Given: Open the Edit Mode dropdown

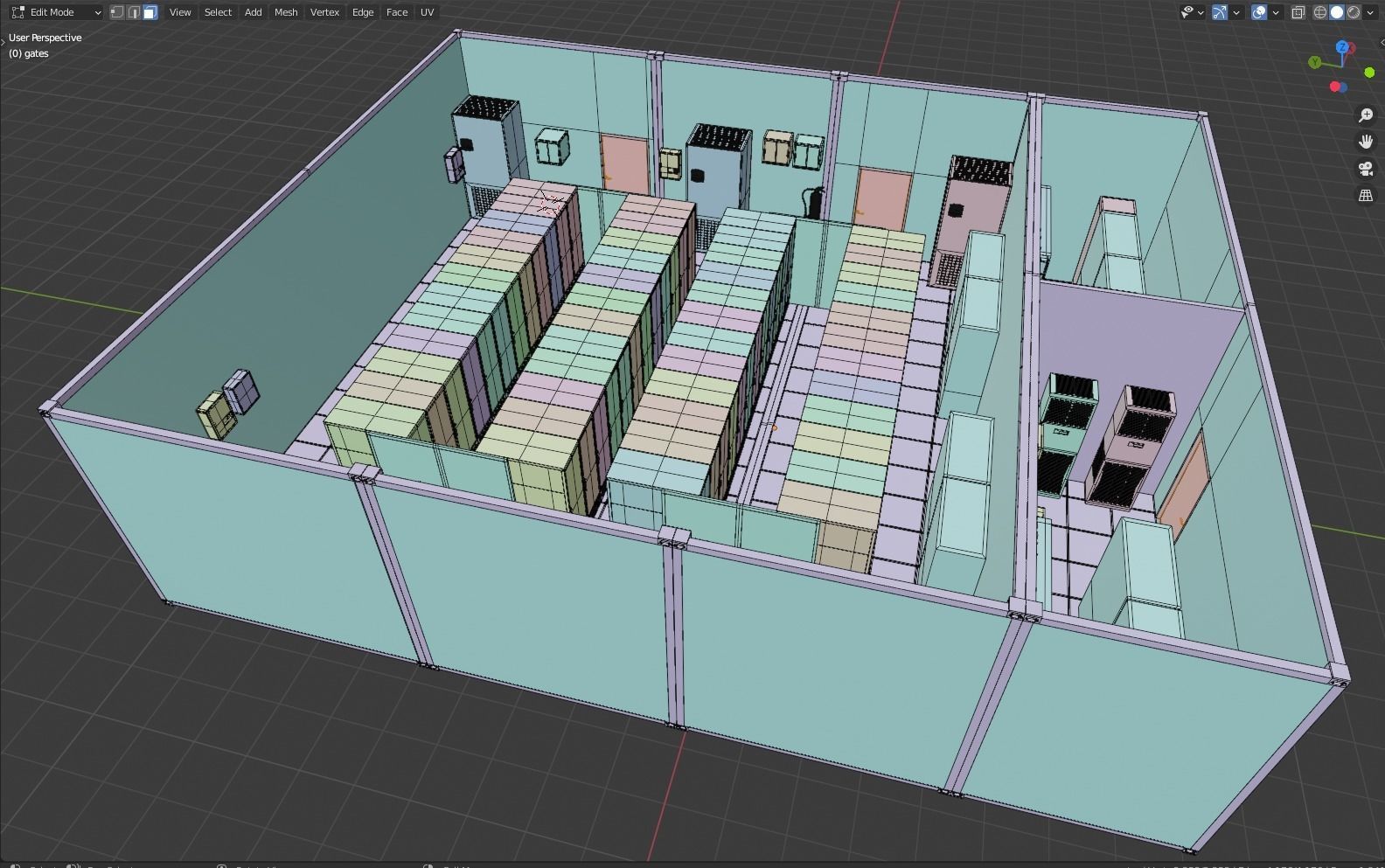Looking at the screenshot, I should 57,12.
